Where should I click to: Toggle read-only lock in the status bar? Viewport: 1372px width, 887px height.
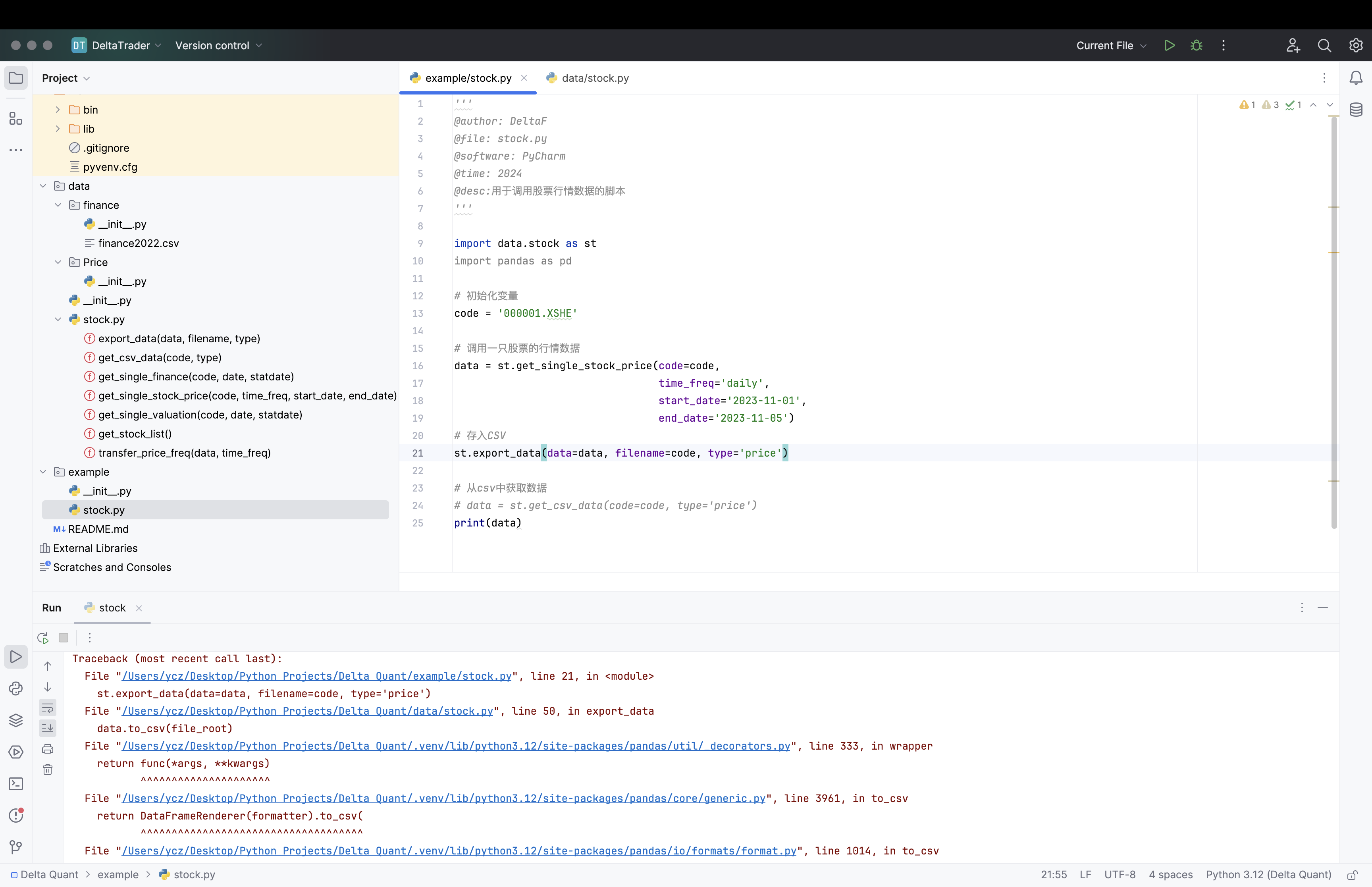pyautogui.click(x=1353, y=874)
